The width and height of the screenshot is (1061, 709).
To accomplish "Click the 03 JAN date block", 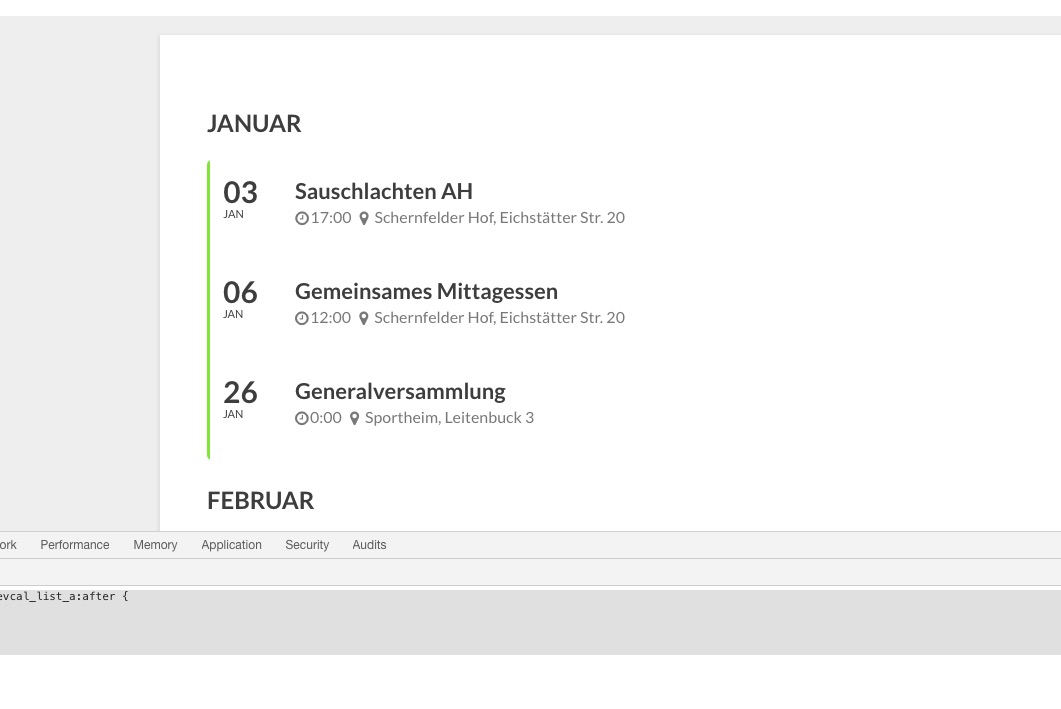I will (240, 199).
